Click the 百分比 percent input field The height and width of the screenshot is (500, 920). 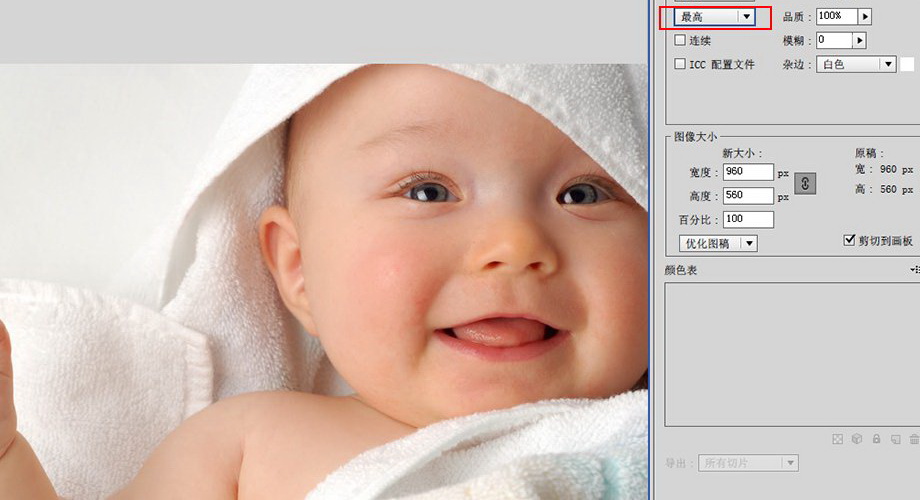(748, 219)
